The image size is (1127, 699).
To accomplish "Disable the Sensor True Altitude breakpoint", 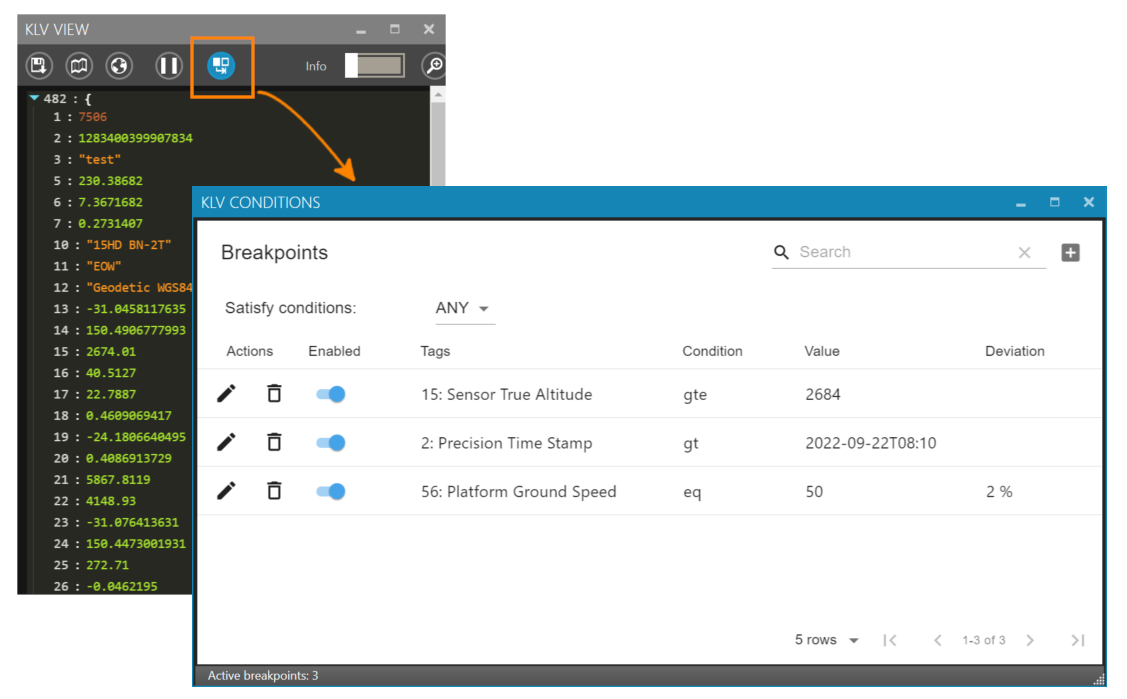I will [x=330, y=394].
